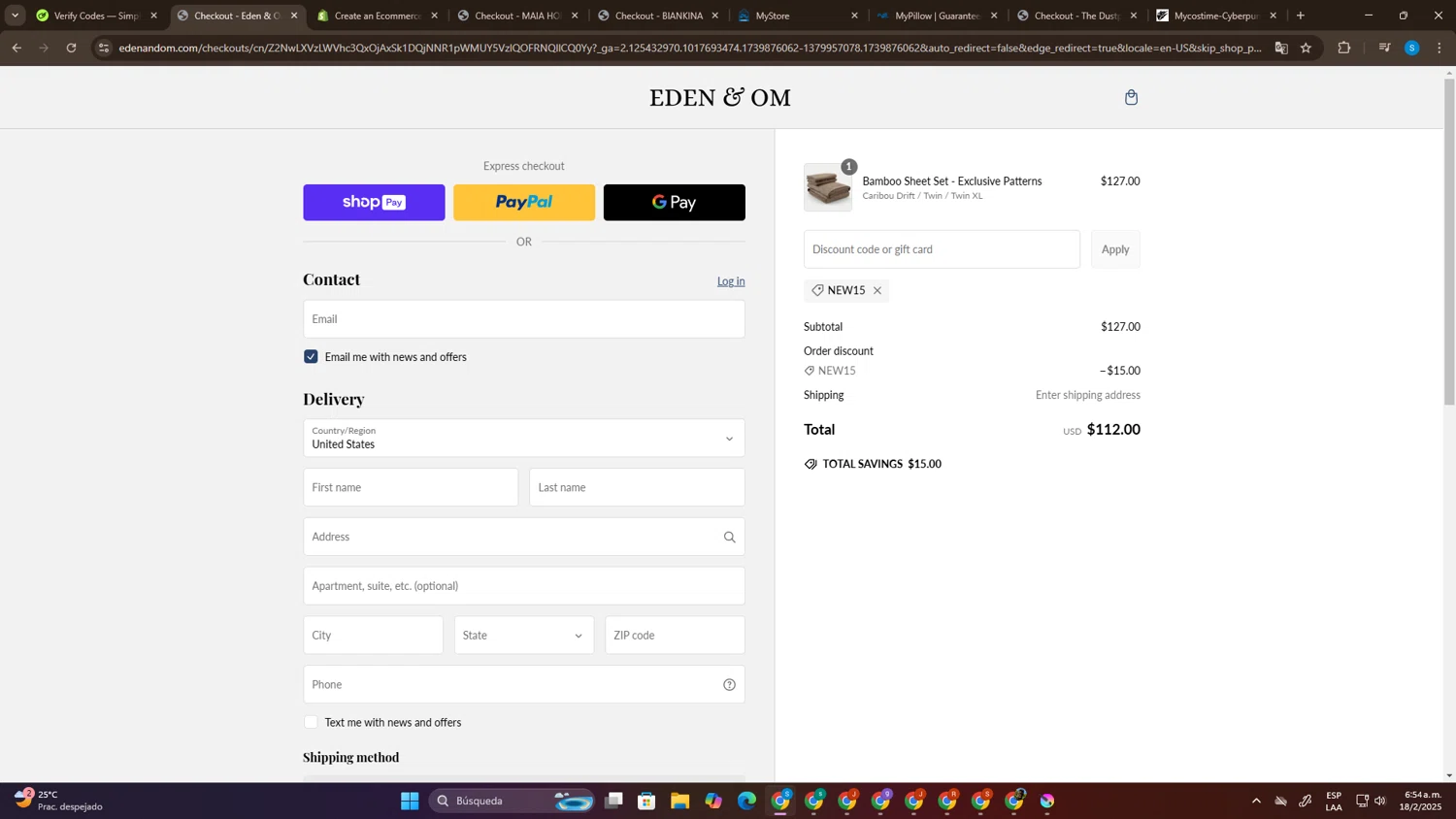
Task: Click the Log in link
Action: [731, 281]
